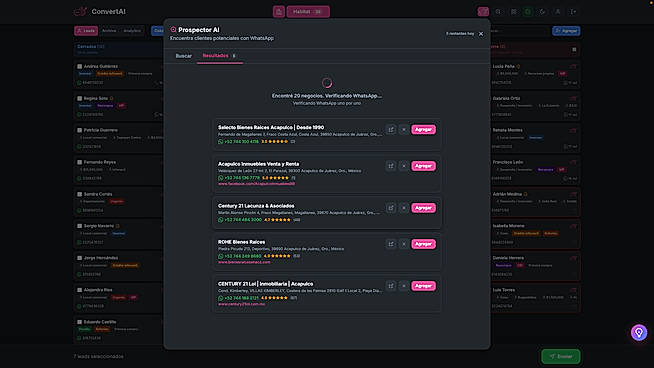Image resolution: width=654 pixels, height=368 pixels.
Task: Select Eduardo Castillo lead checkbox
Action: click(x=79, y=322)
